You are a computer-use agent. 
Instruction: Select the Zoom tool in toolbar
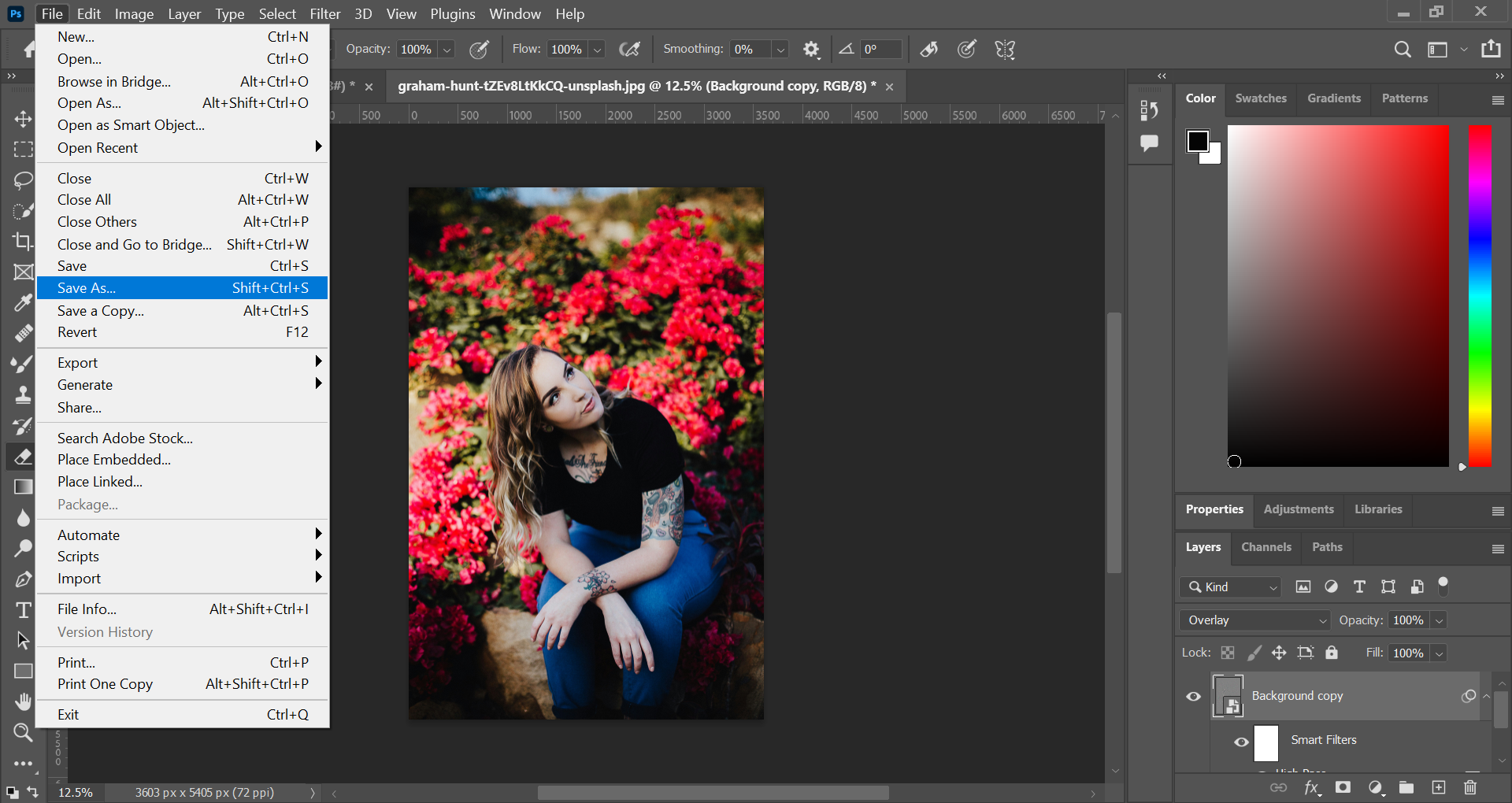click(x=23, y=733)
